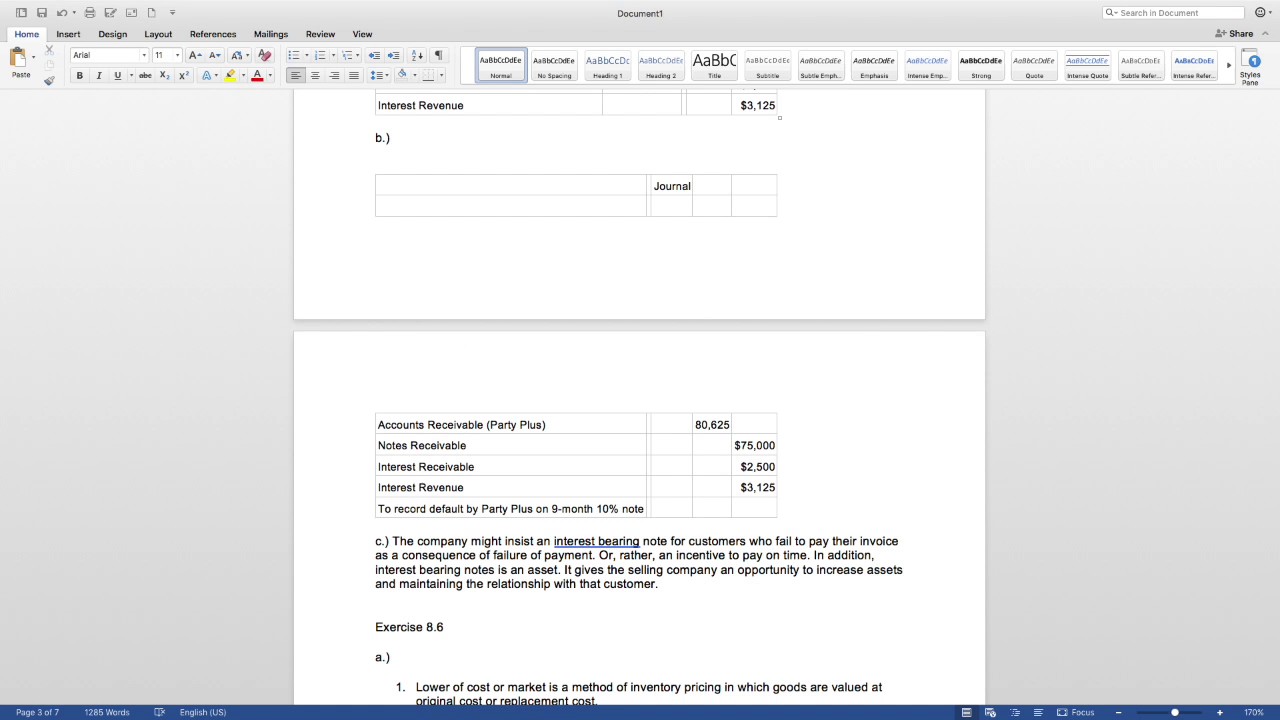Open the Insert tab
Screen dimensions: 1280x720
pyautogui.click(x=68, y=34)
